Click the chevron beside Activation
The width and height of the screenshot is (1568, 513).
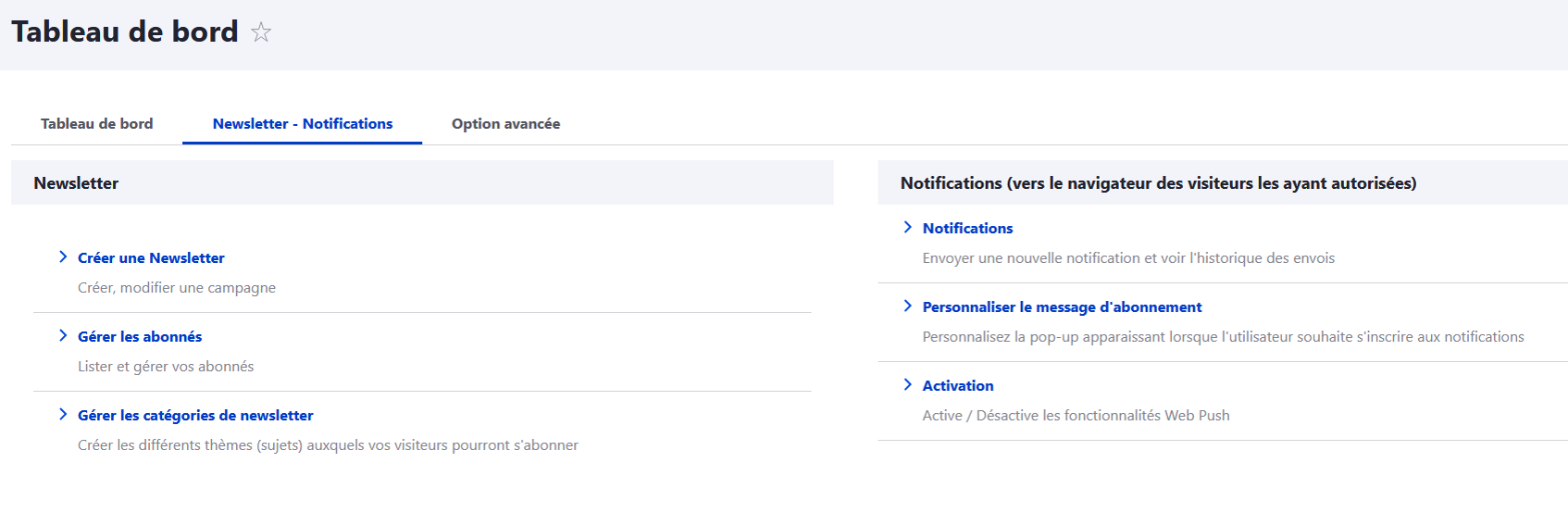[x=908, y=385]
